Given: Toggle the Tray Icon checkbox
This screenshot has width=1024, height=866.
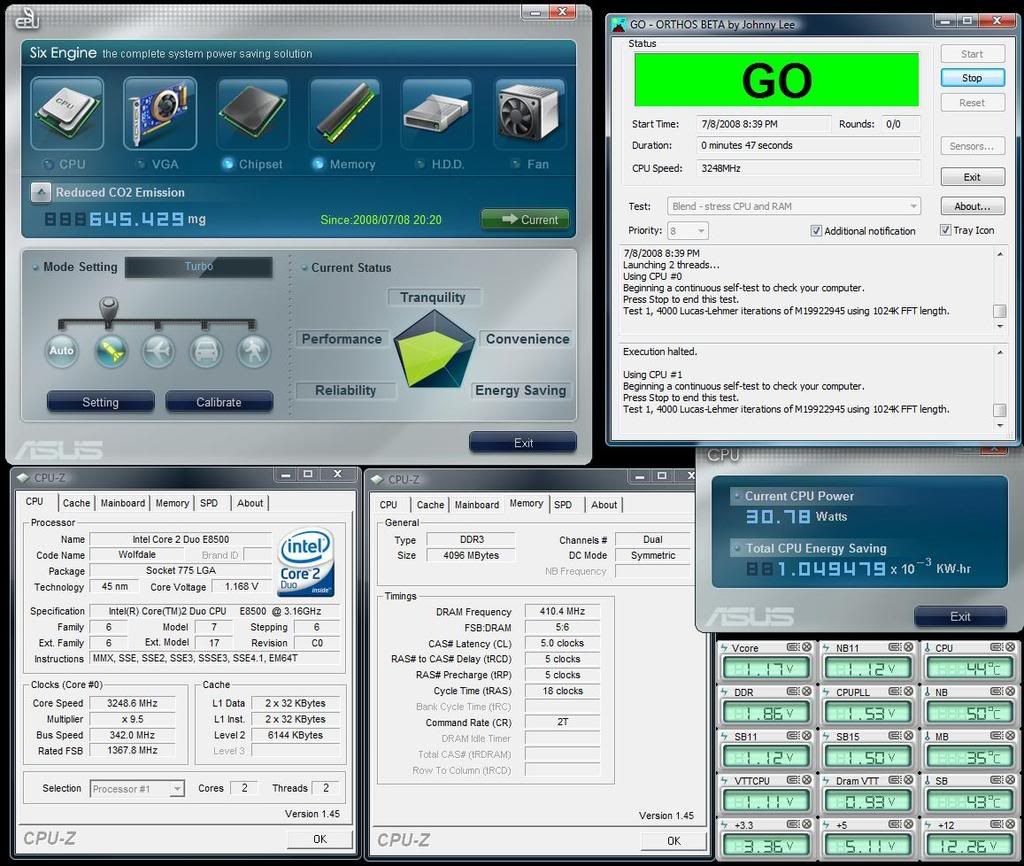Looking at the screenshot, I should point(945,230).
